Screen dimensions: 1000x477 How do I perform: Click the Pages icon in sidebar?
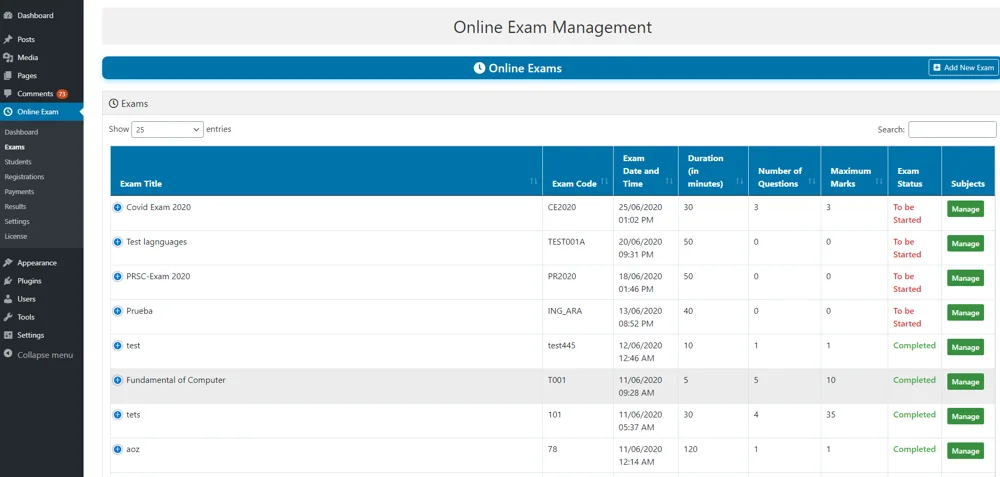point(8,75)
